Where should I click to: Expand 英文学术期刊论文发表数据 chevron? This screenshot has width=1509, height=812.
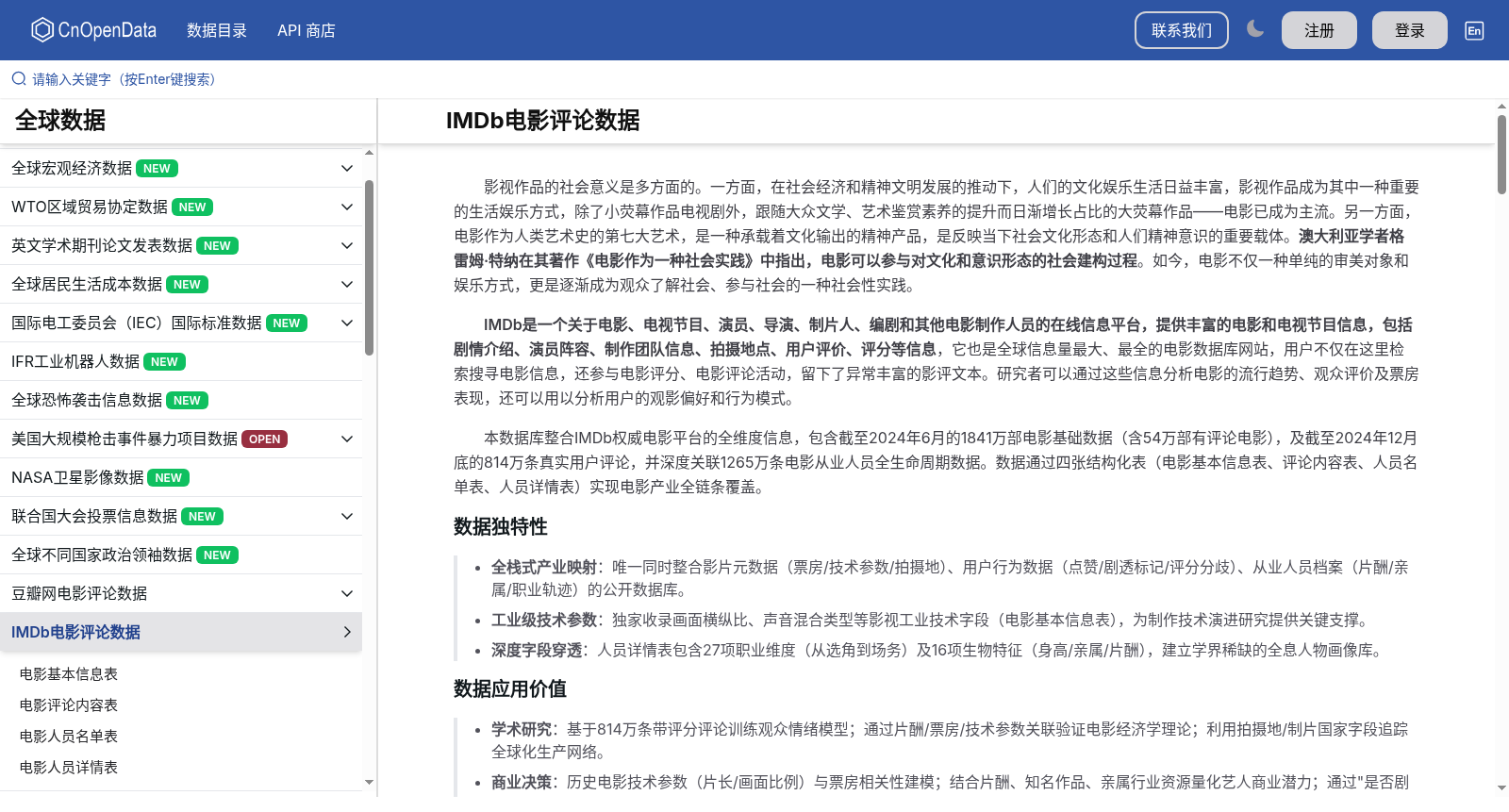(x=347, y=245)
